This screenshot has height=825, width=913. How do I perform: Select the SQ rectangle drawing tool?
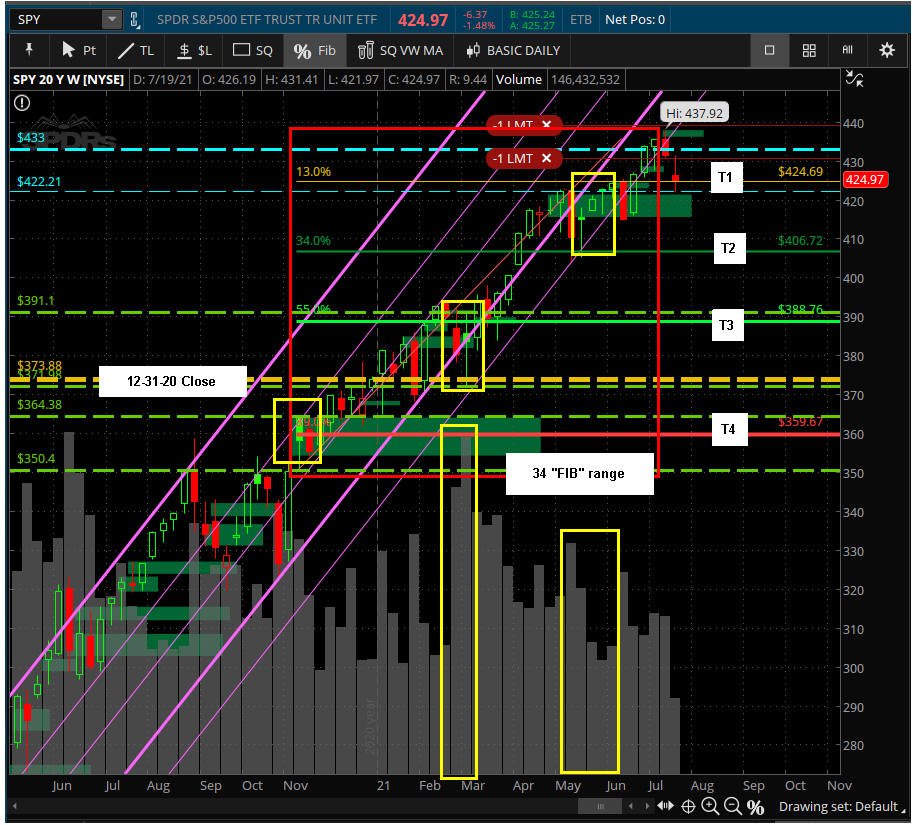pos(253,51)
